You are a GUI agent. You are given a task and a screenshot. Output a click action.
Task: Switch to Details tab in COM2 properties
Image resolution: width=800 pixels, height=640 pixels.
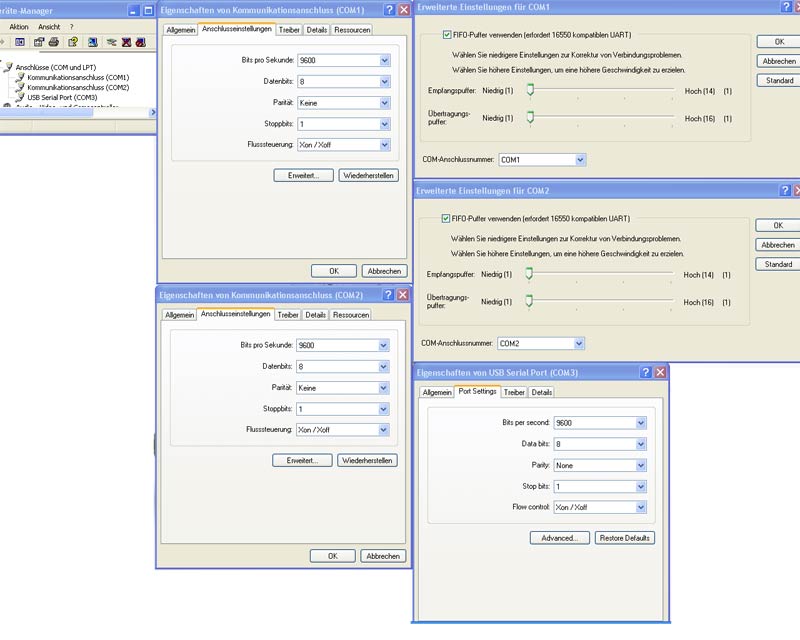[315, 315]
